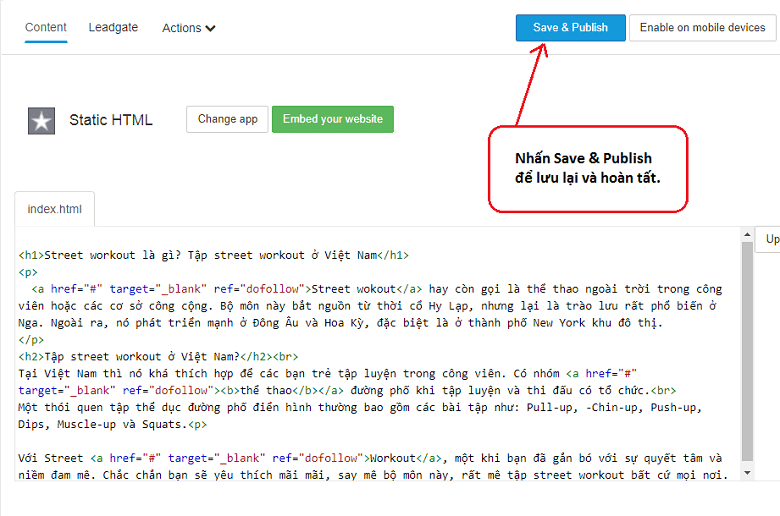Click the partially visible Up button at right
Viewport: 780px width, 516px height.
[x=771, y=240]
